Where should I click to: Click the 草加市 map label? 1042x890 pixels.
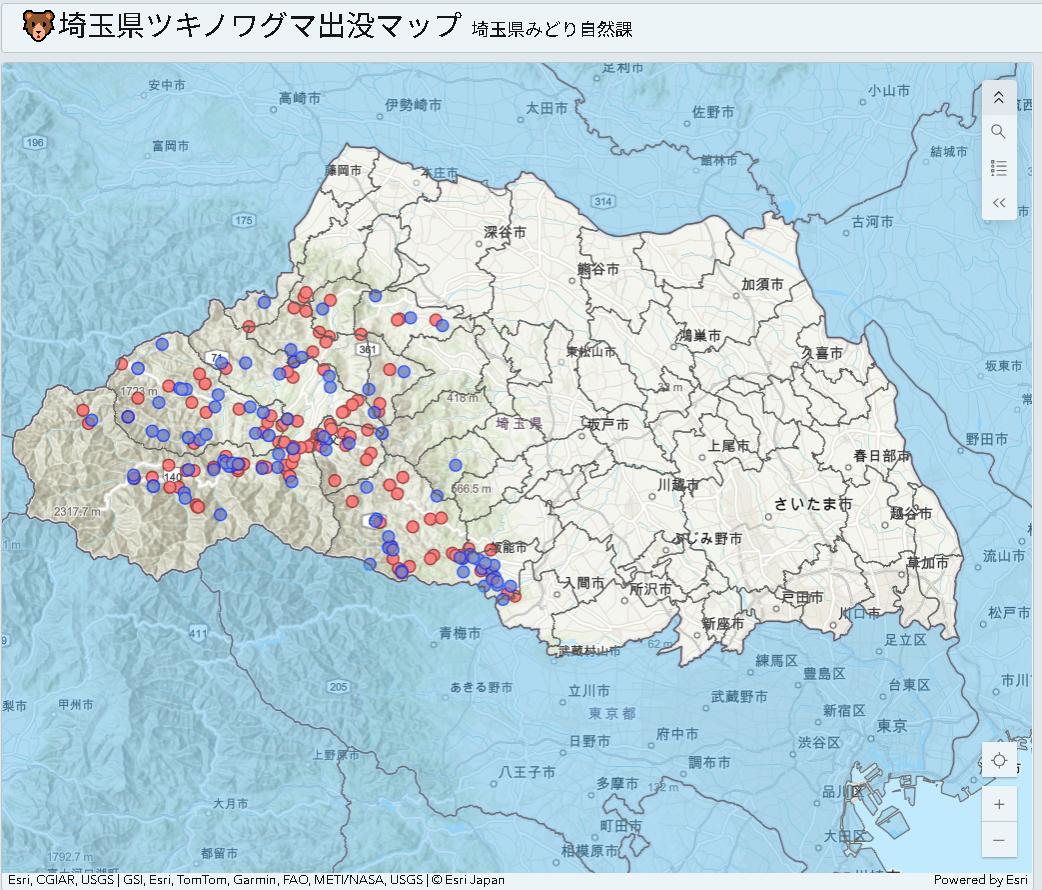click(x=928, y=562)
